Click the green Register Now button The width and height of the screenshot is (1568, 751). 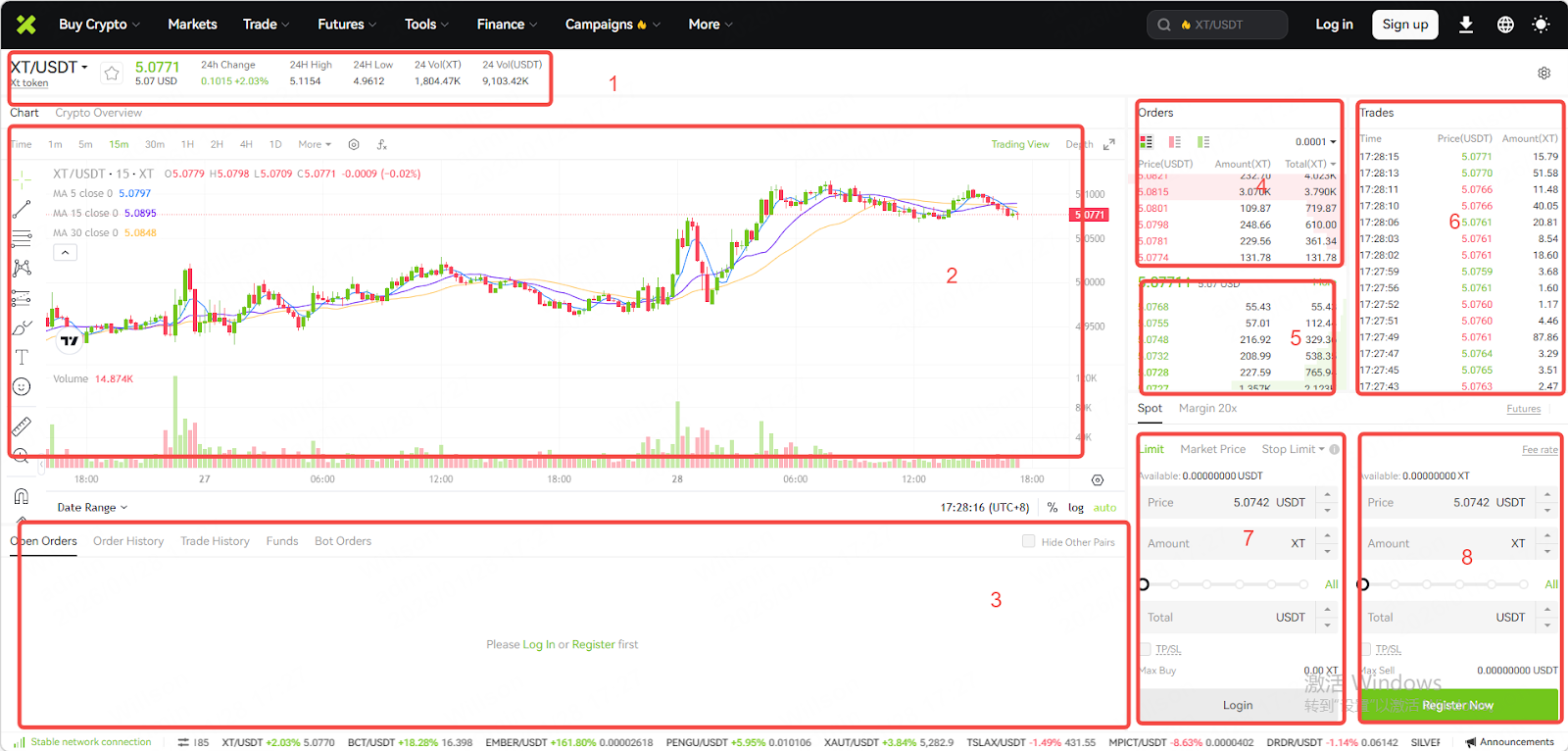(x=1458, y=705)
